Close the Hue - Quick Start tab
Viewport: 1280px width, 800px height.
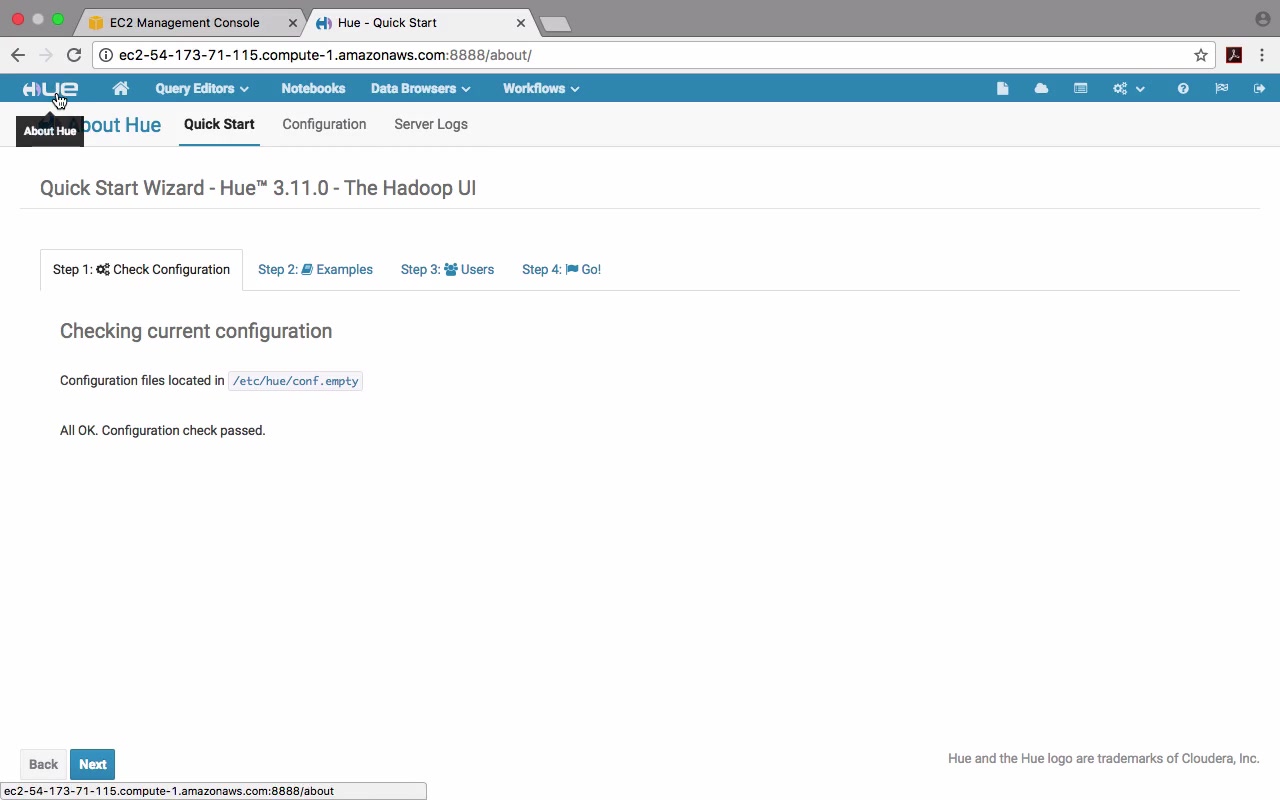pos(521,22)
